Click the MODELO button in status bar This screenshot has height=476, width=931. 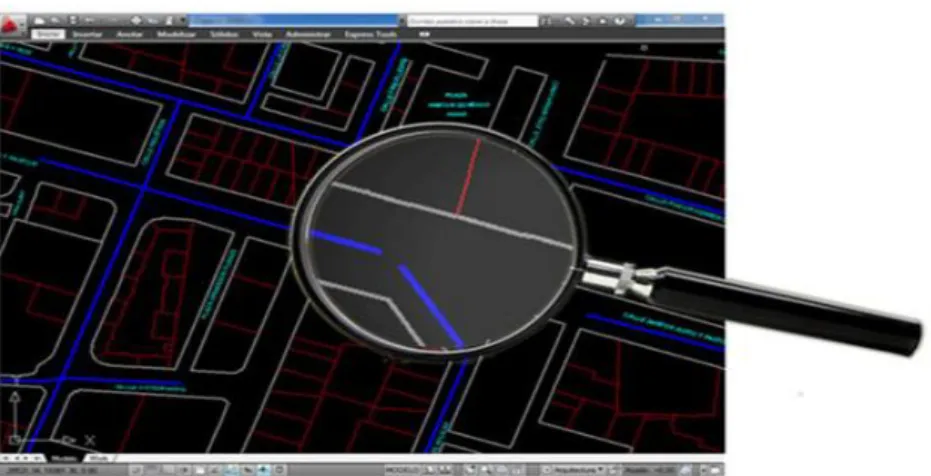pos(402,470)
